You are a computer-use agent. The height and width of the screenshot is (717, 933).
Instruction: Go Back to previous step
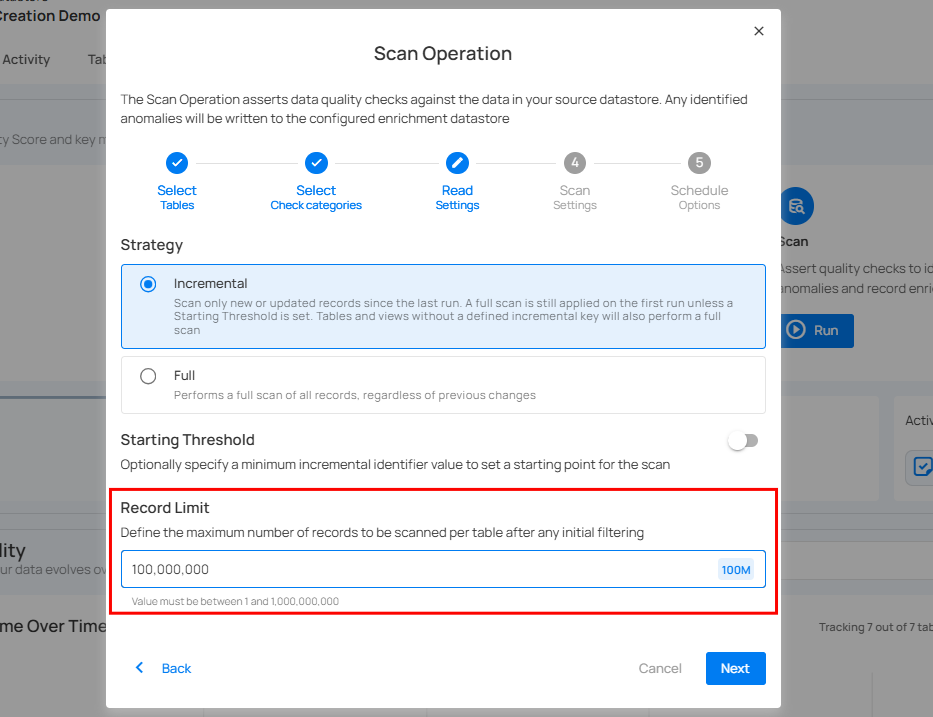[176, 669]
